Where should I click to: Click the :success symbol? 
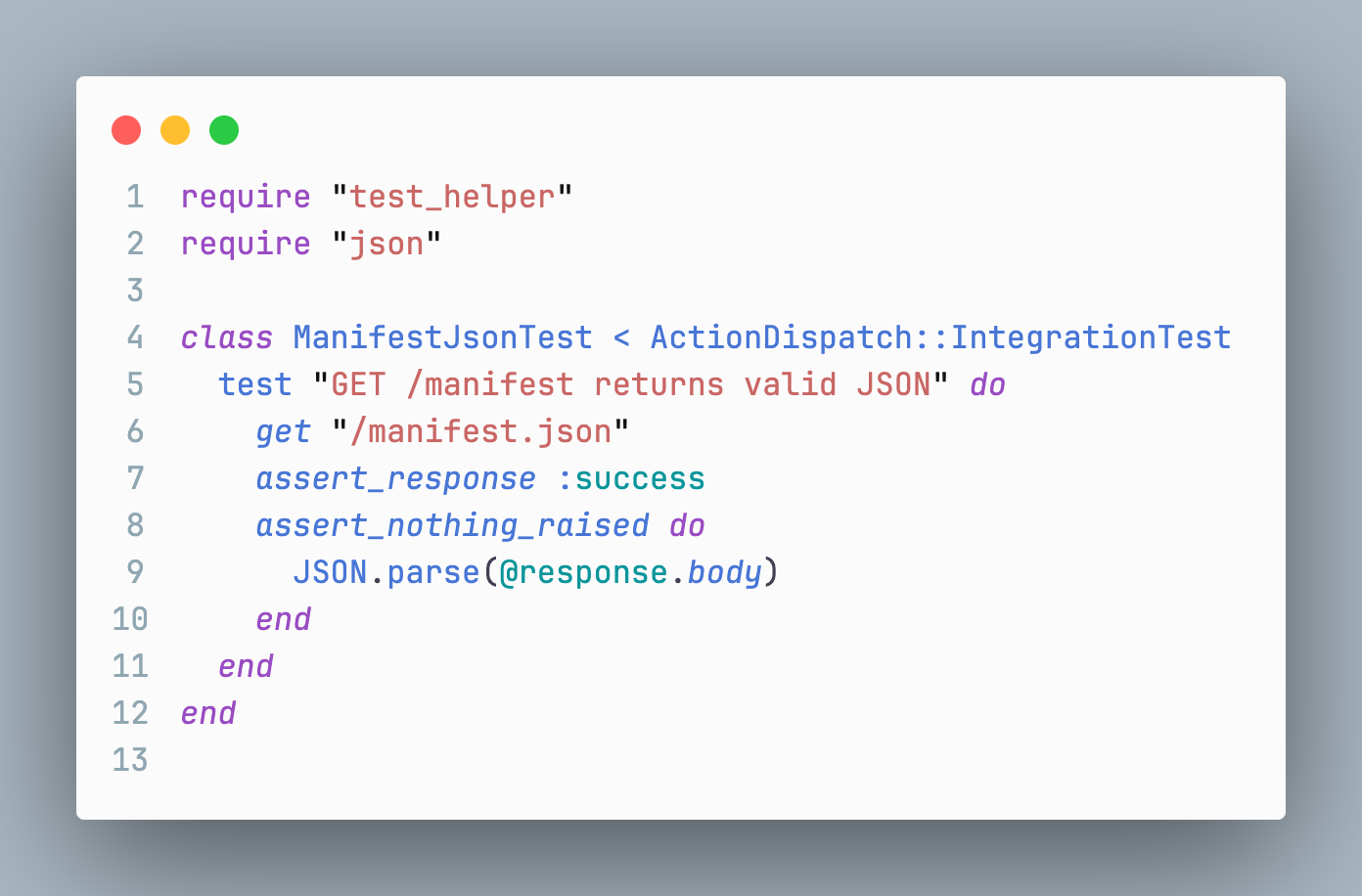(x=631, y=478)
